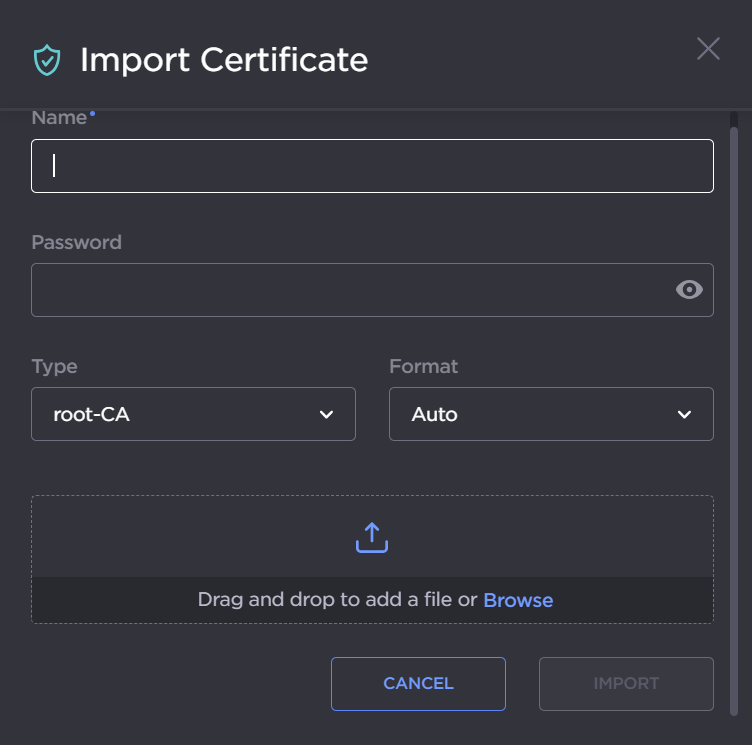Screen dimensions: 752x745
Task: Expand the Type chevron arrow
Action: pos(326,414)
